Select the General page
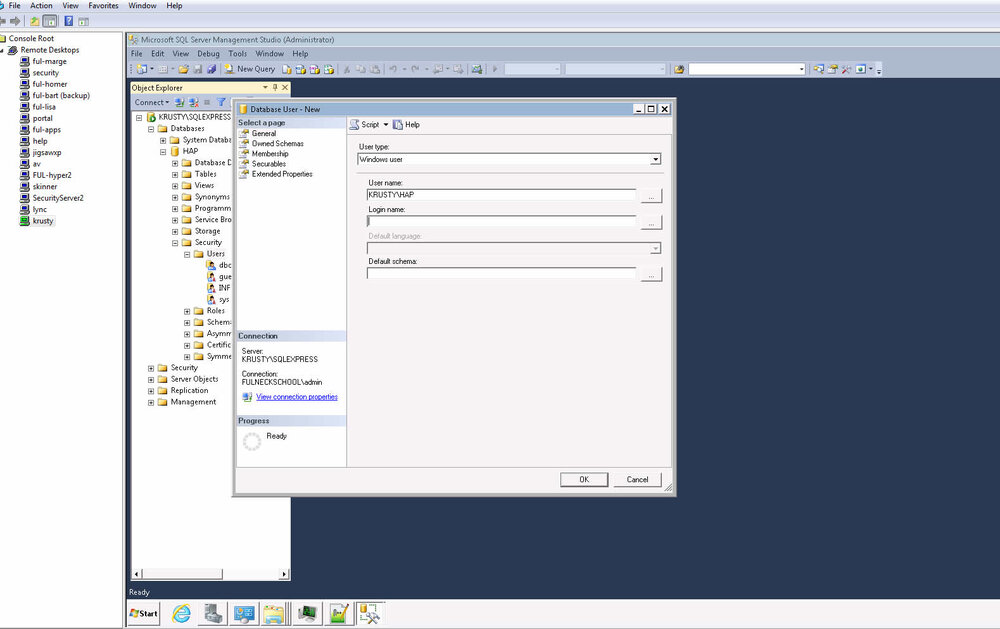Screen dimensions: 1000x629 [x=263, y=133]
